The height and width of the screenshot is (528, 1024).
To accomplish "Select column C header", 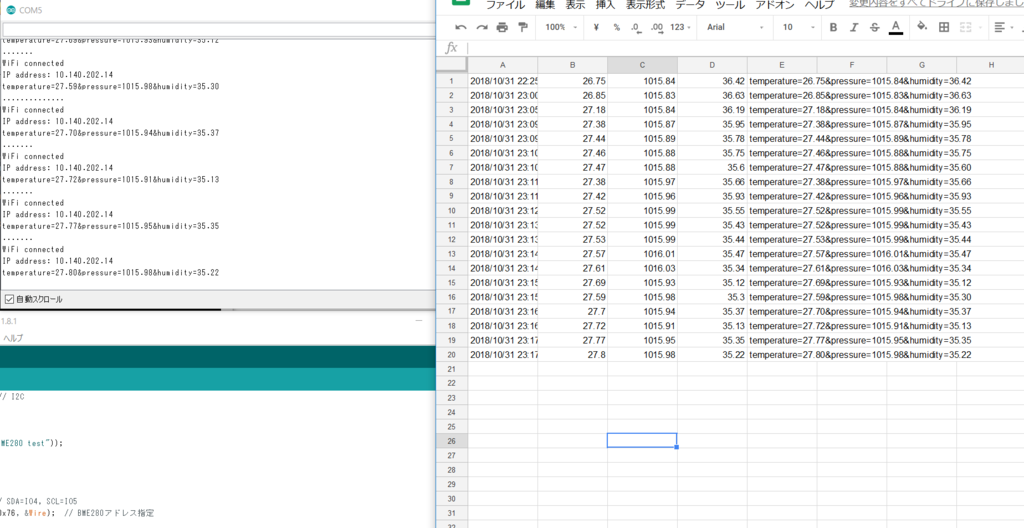I will click(x=642, y=64).
